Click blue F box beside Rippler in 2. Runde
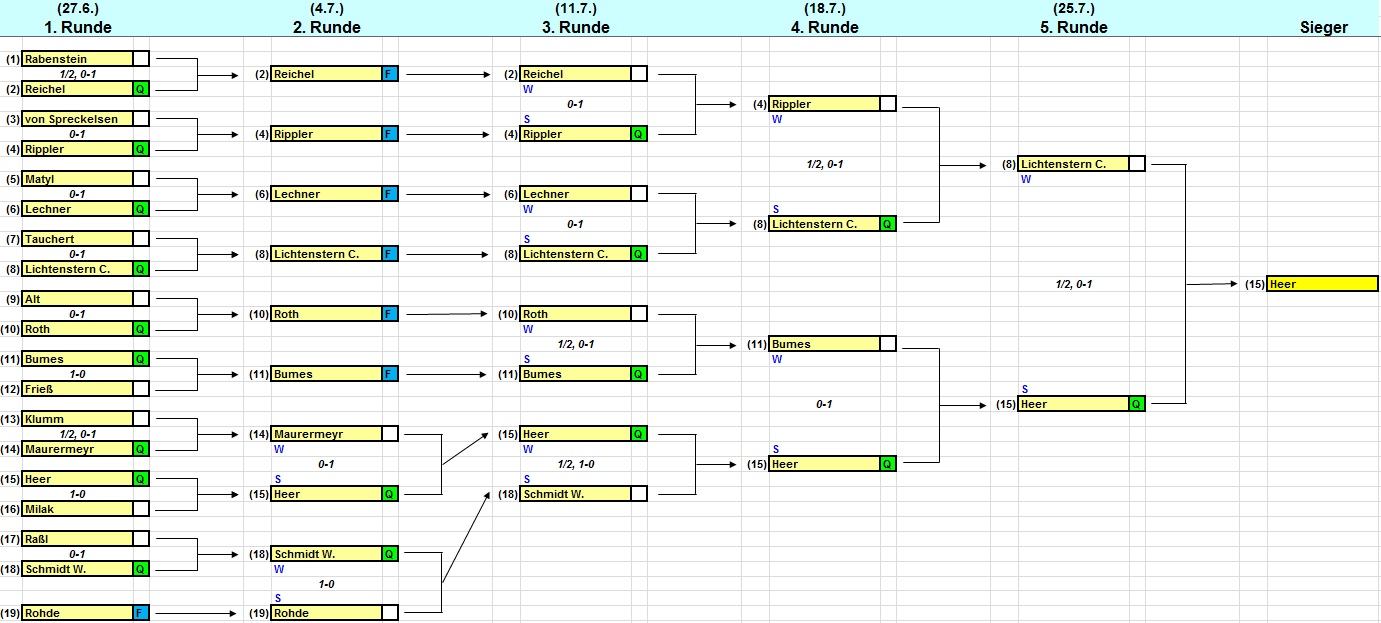Image resolution: width=1381 pixels, height=623 pixels. (x=390, y=134)
